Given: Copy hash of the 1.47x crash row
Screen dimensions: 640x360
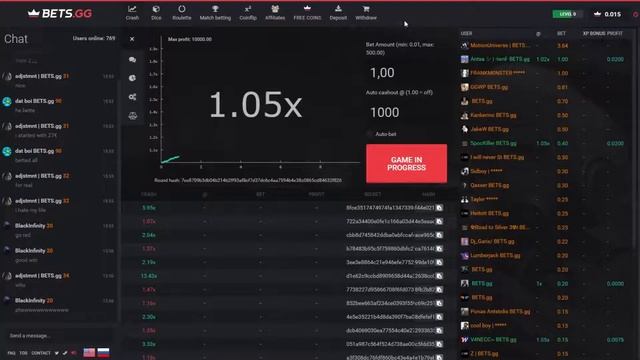Looking at the screenshot, I should click(439, 289).
